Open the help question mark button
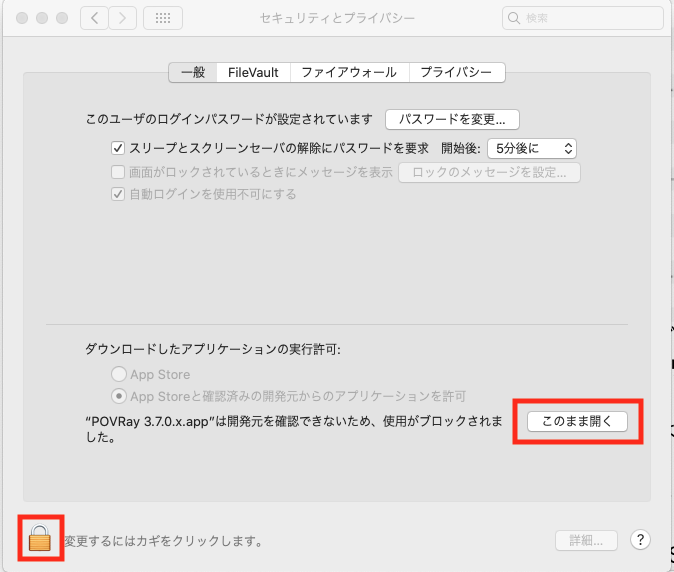 pyautogui.click(x=641, y=540)
